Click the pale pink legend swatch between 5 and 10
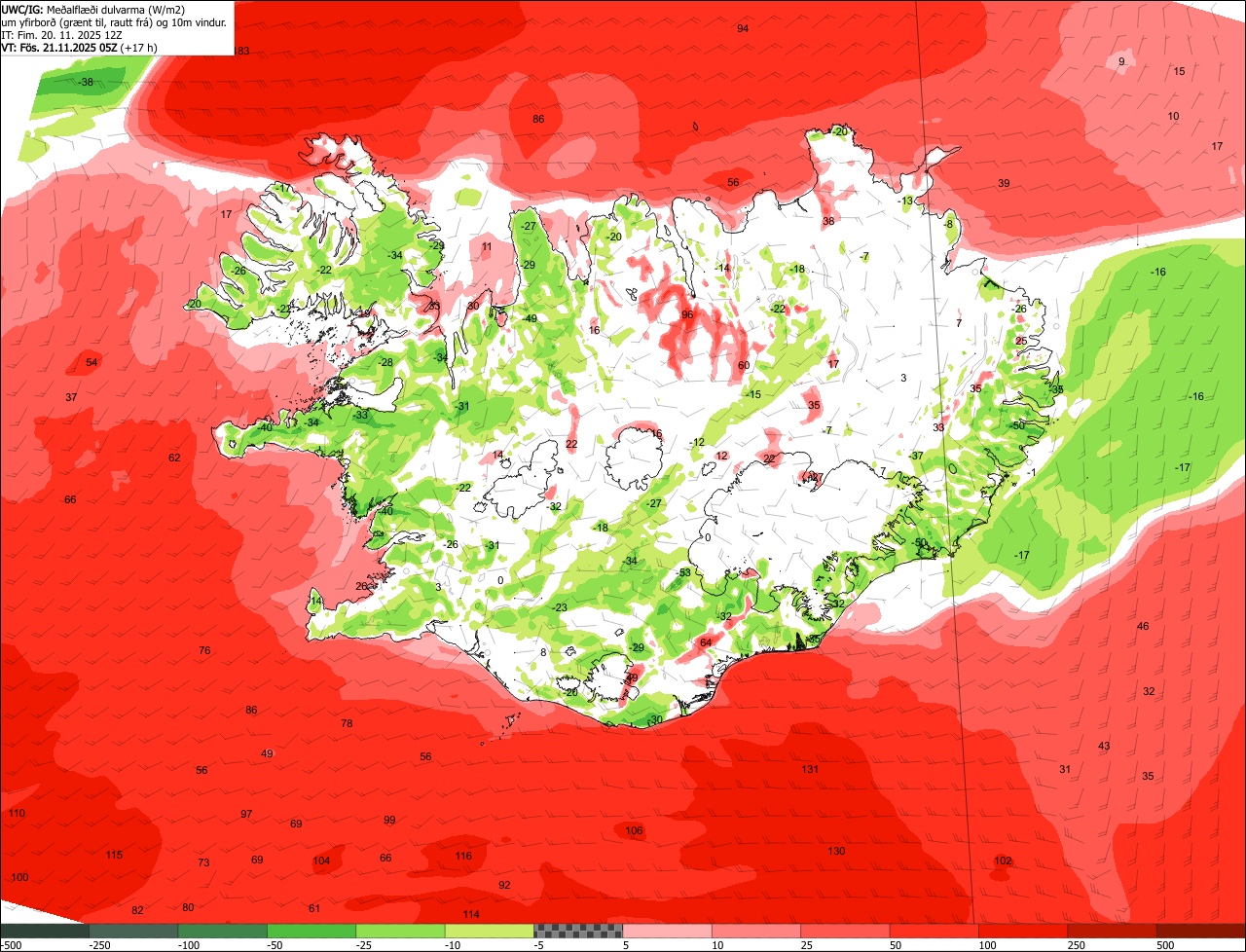 click(x=667, y=931)
